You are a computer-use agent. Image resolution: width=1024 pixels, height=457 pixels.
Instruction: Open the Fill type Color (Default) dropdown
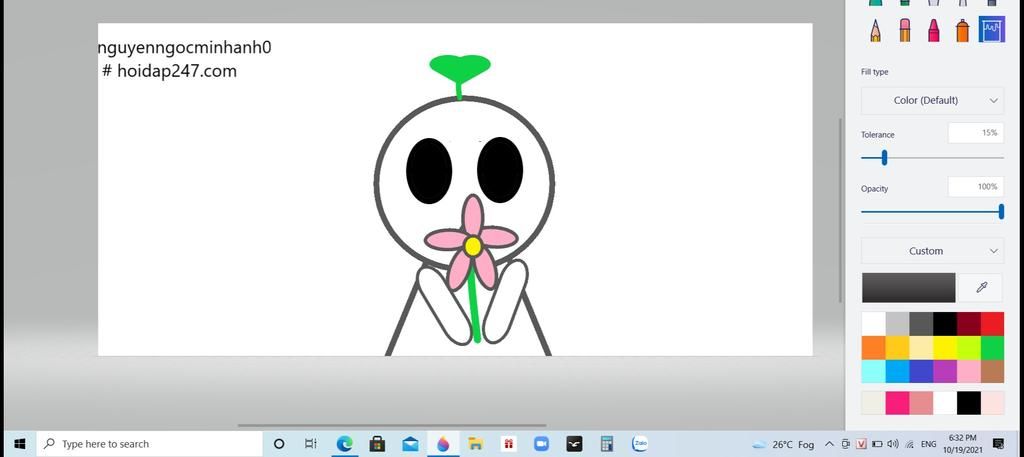pos(933,101)
